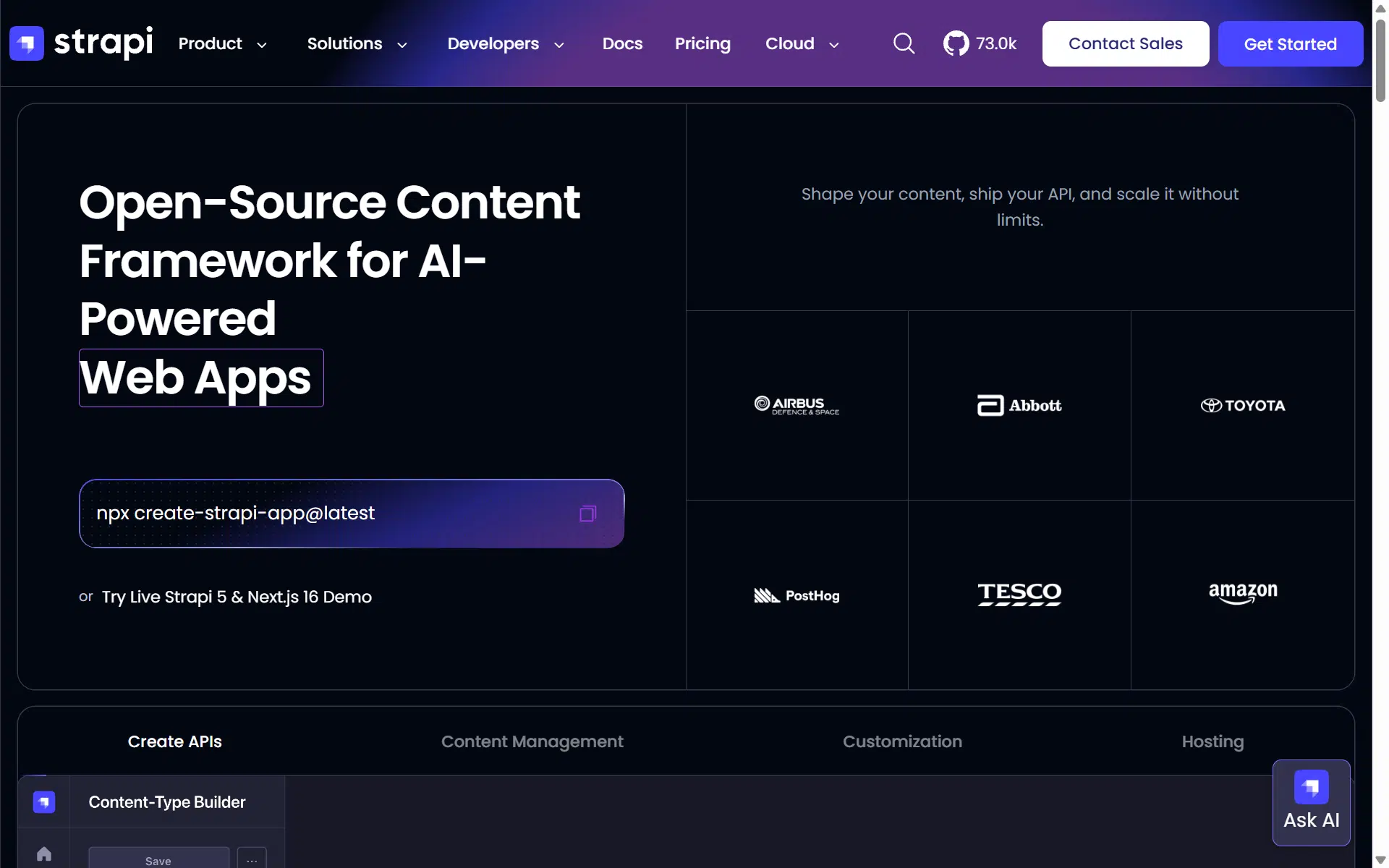Click the home icon in sidebar preview

pos(44,854)
